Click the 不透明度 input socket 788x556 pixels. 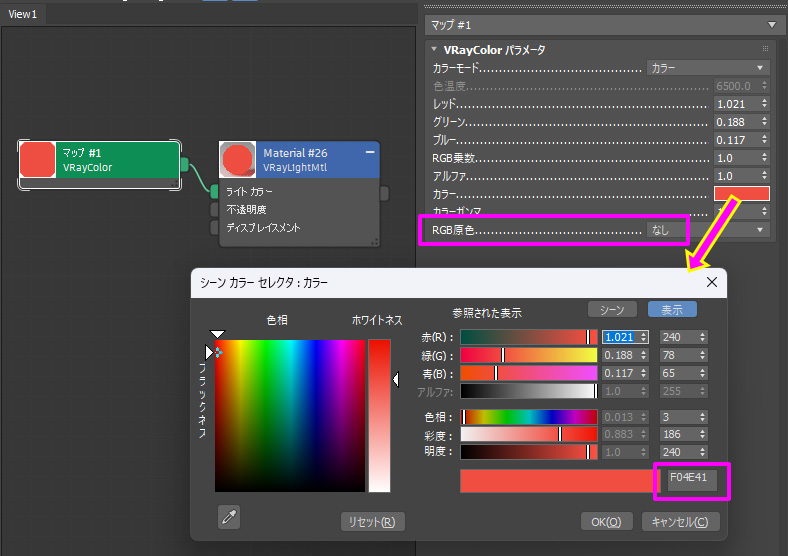215,209
